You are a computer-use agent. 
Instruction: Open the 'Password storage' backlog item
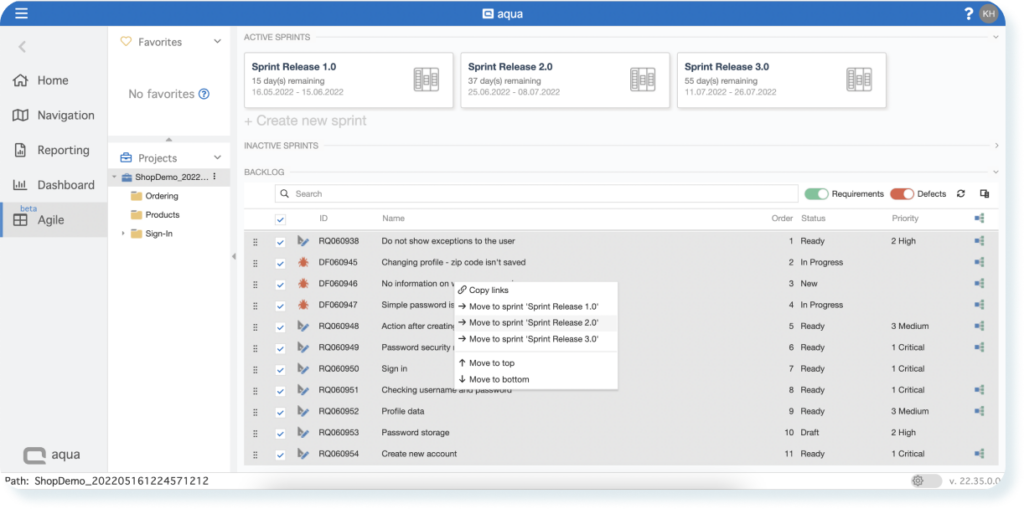(x=415, y=433)
